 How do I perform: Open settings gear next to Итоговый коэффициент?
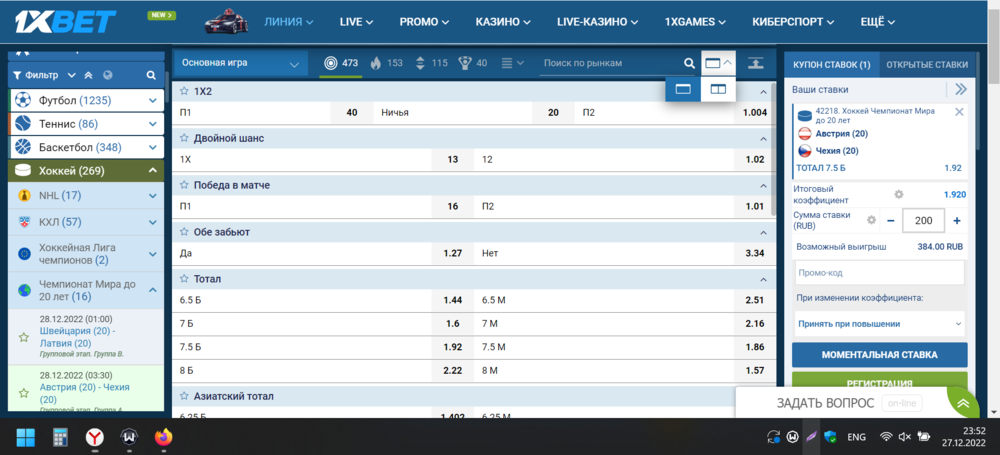899,195
